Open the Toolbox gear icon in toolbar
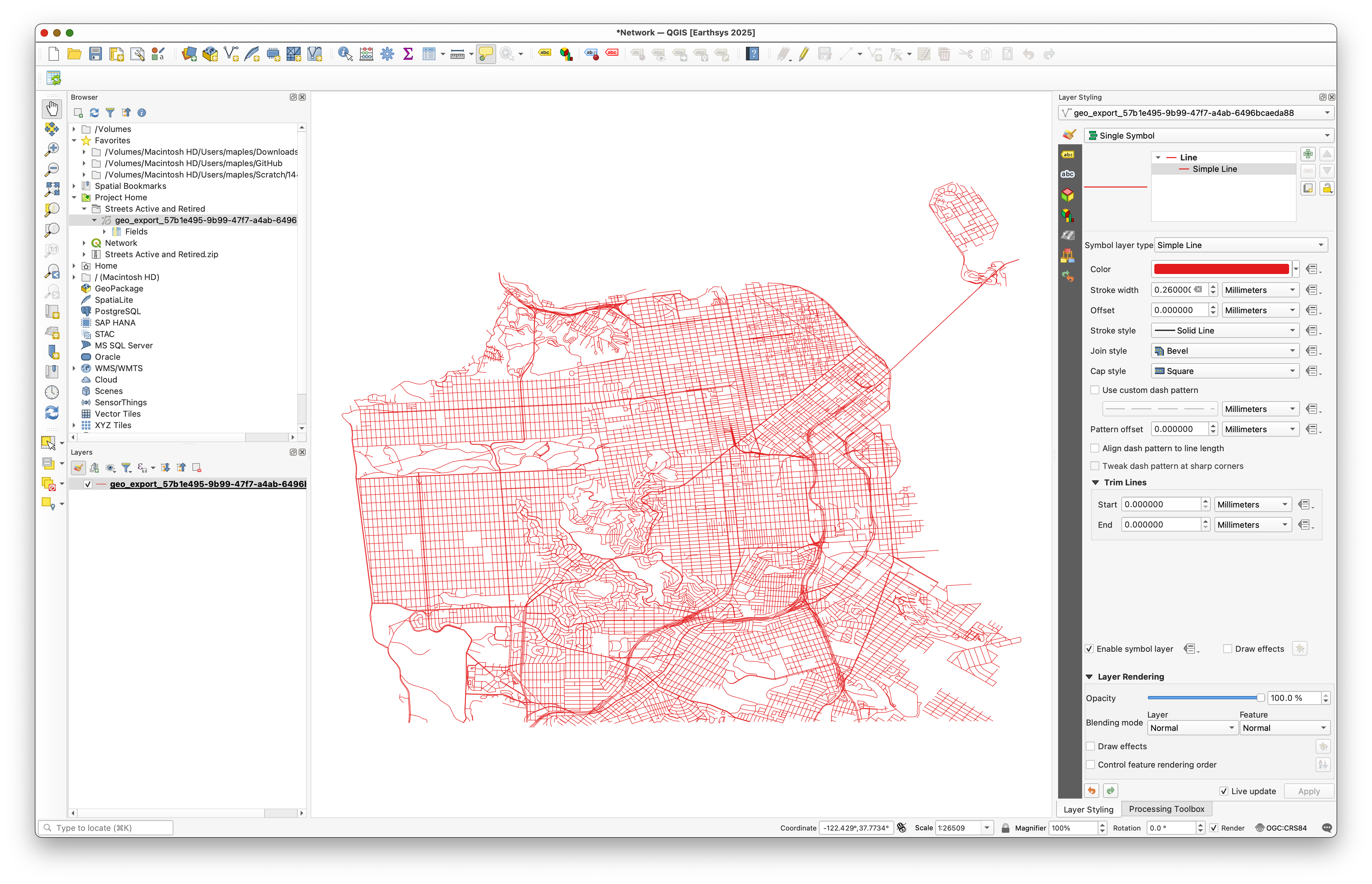1372x884 pixels. click(x=388, y=54)
